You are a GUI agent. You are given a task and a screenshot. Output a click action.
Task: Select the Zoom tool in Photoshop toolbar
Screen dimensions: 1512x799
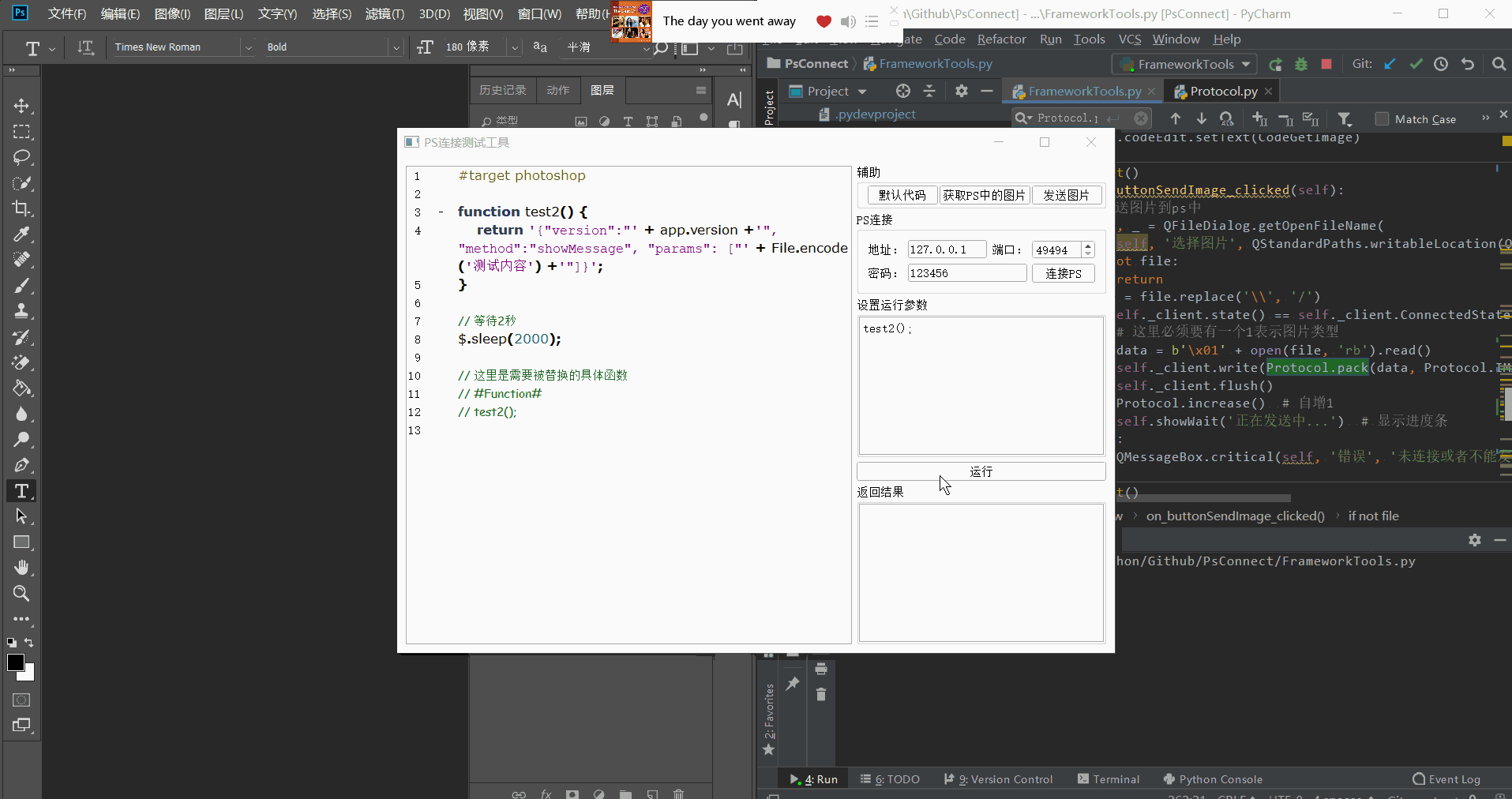[21, 594]
